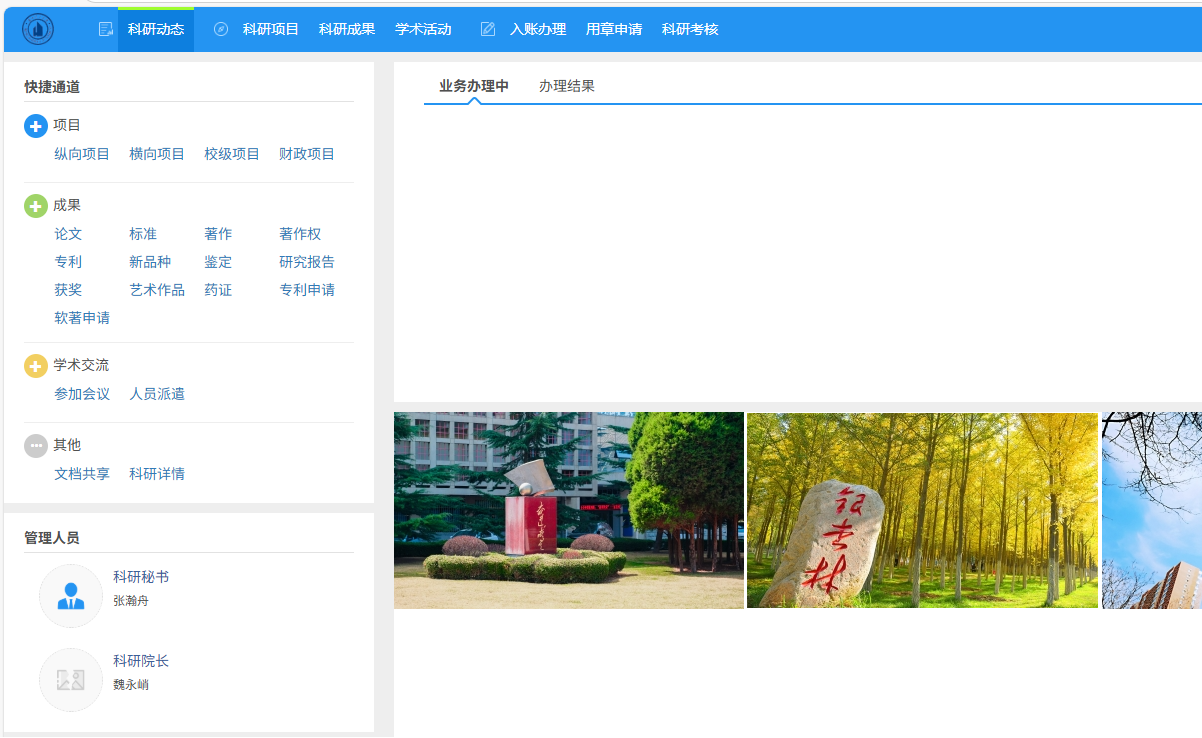Select the 业务办理中 tab
The height and width of the screenshot is (738, 1202).
474,86
